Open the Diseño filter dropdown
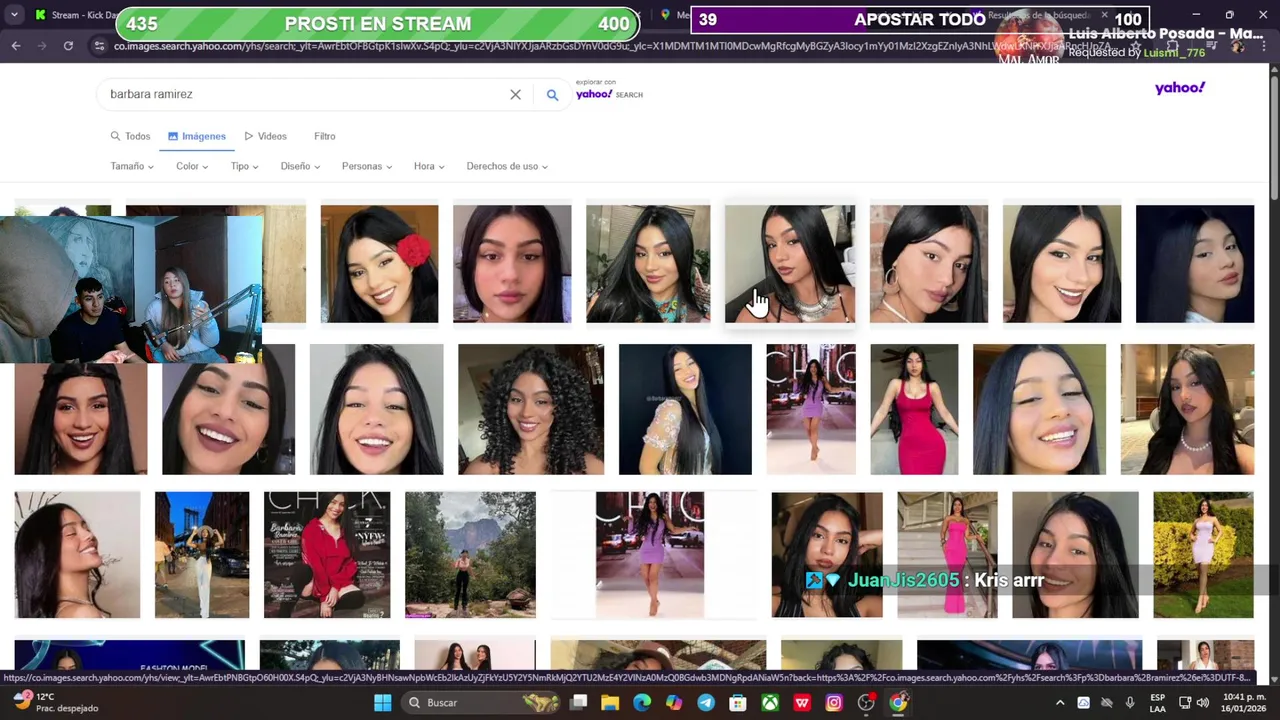The image size is (1280, 720). tap(301, 166)
